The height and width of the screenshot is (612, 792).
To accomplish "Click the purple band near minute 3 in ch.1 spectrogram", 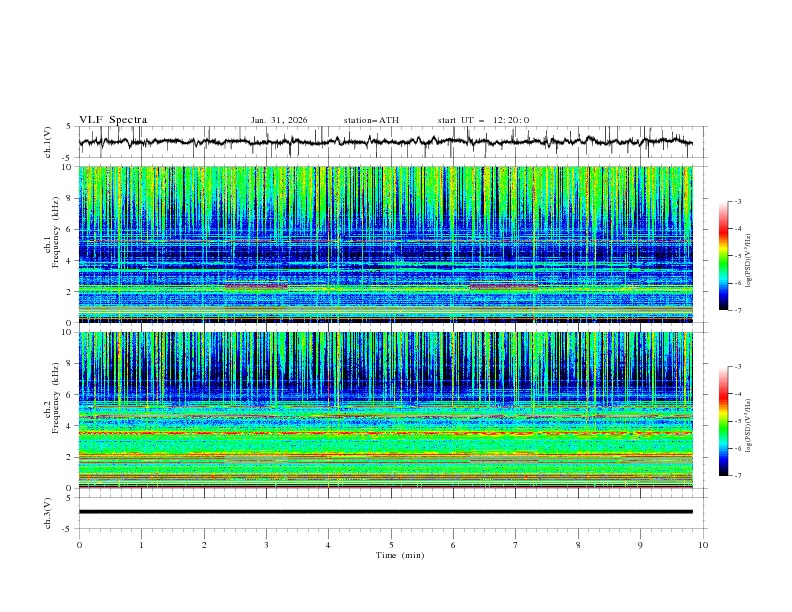I will click(257, 286).
